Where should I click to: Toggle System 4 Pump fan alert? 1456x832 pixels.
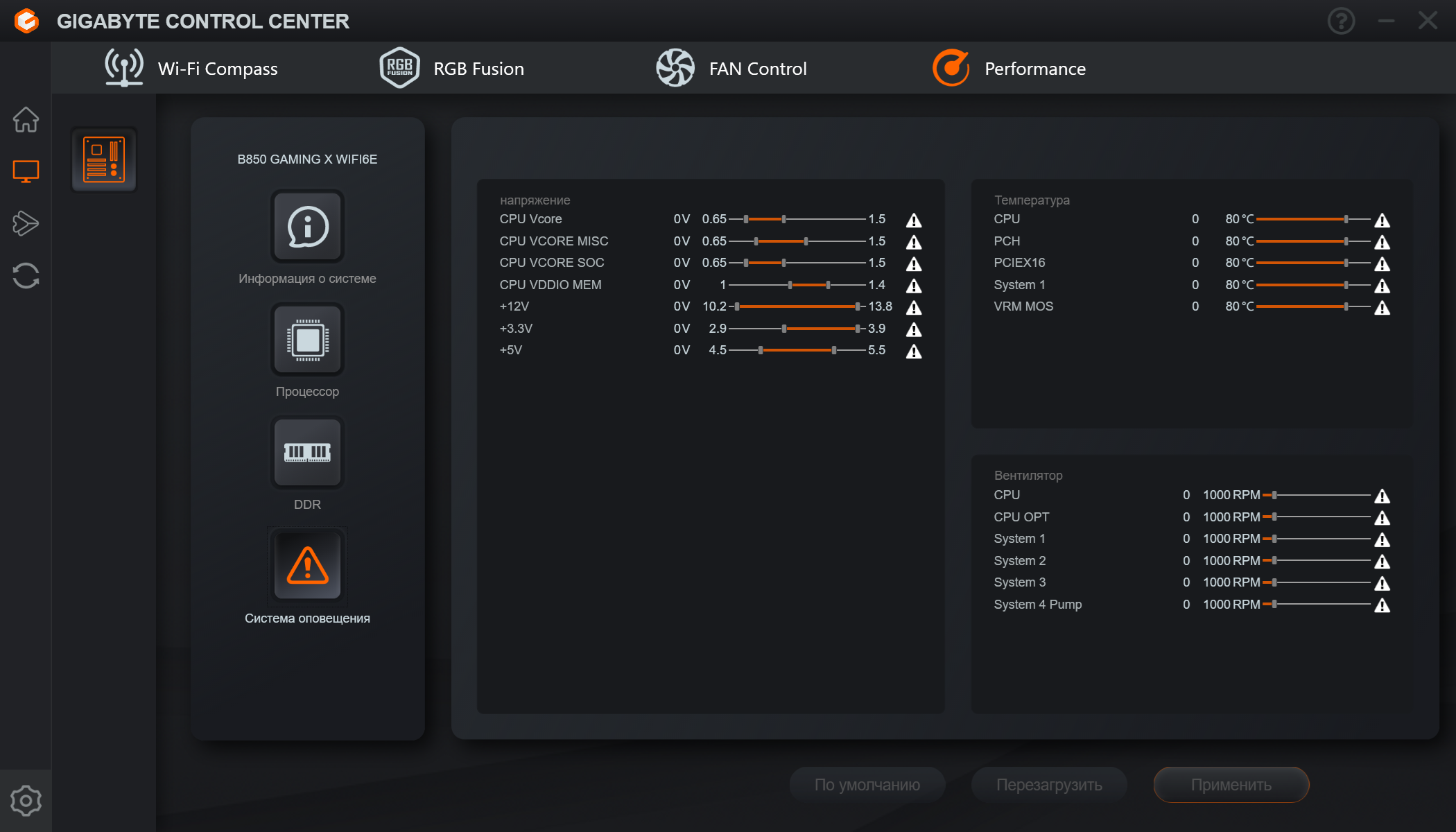coord(1382,605)
